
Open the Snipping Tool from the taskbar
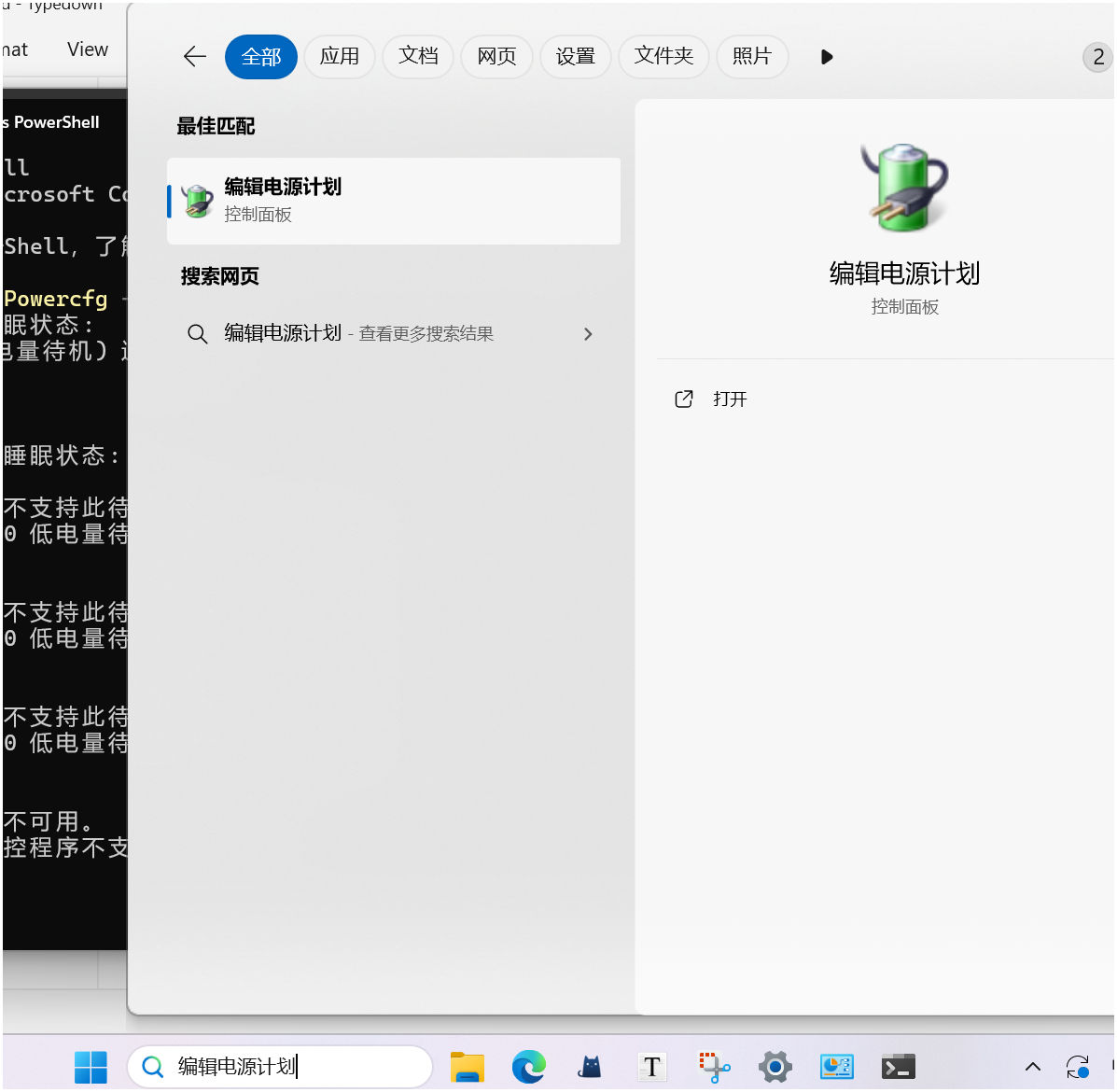coord(714,1067)
